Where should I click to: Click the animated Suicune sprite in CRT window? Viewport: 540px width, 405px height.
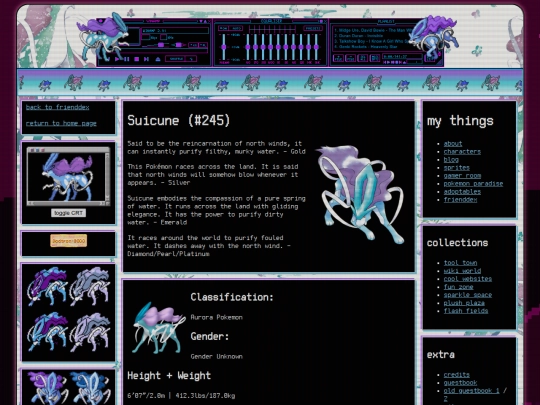tap(67, 176)
